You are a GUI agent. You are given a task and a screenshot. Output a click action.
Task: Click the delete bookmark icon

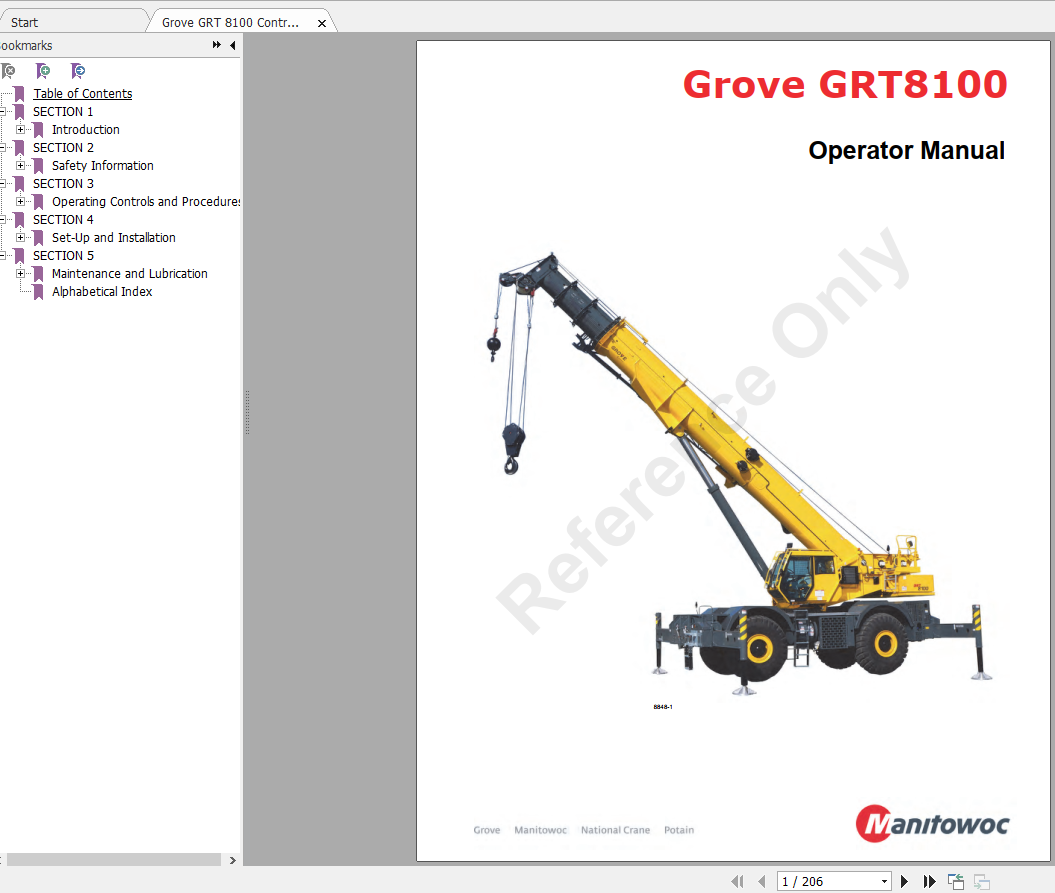point(8,71)
